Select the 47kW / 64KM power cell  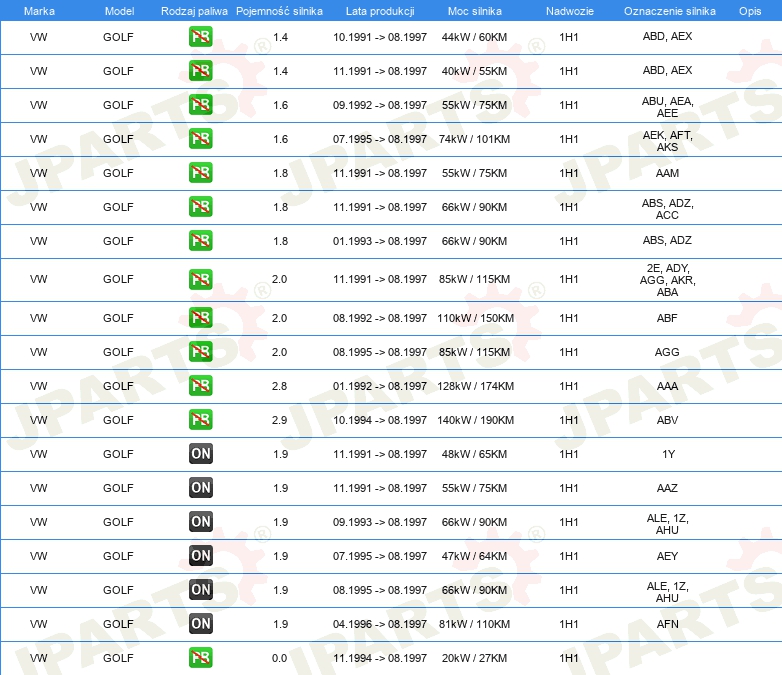point(474,556)
